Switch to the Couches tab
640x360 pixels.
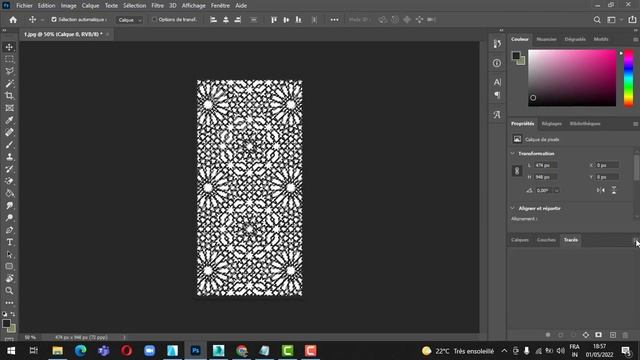coord(546,240)
